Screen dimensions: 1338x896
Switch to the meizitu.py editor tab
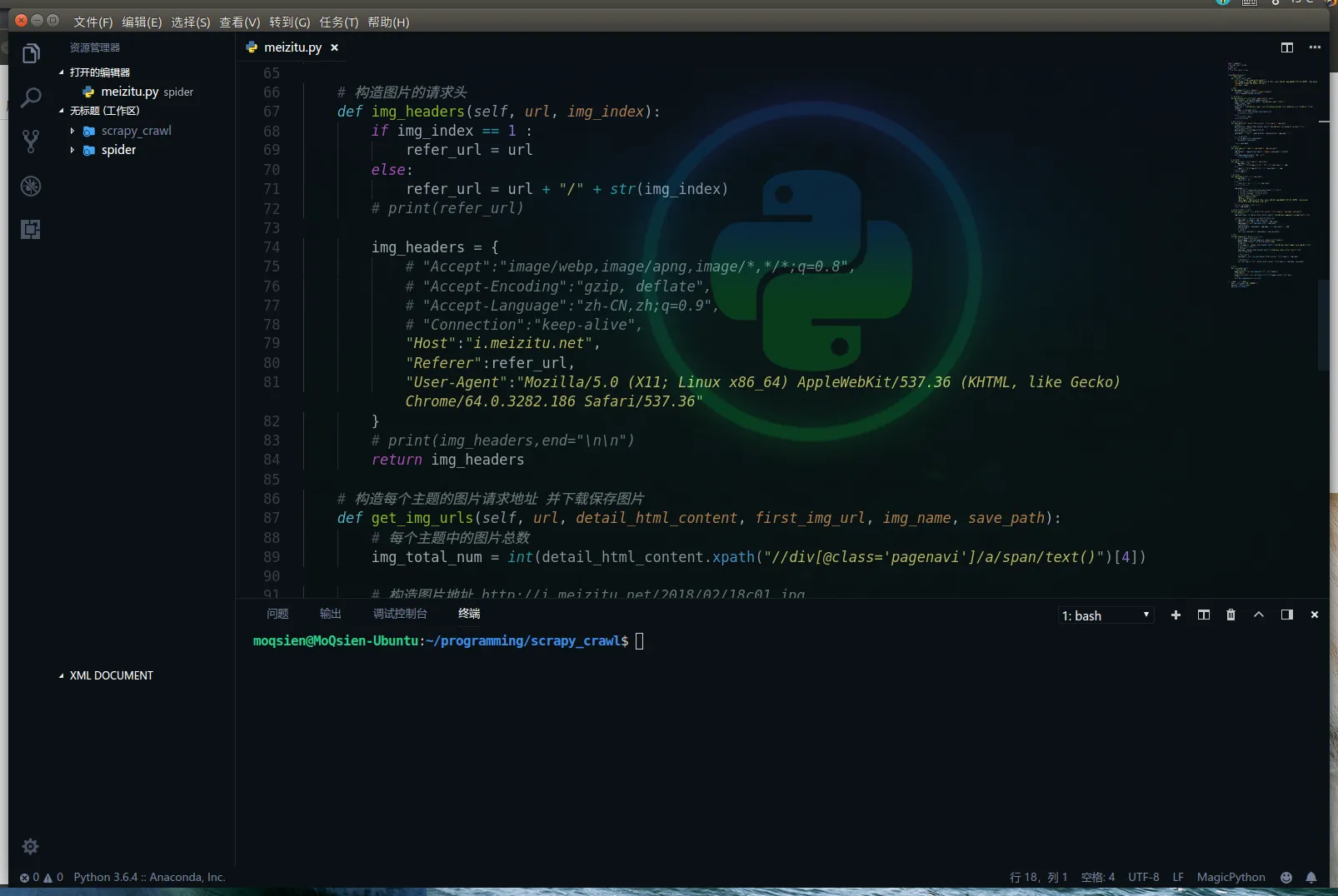click(292, 47)
